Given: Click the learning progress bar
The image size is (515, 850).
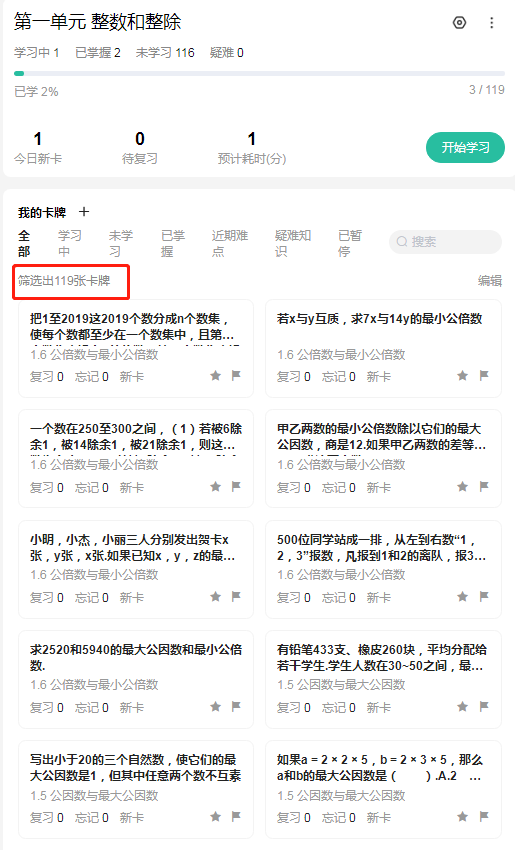Looking at the screenshot, I should tap(259, 74).
